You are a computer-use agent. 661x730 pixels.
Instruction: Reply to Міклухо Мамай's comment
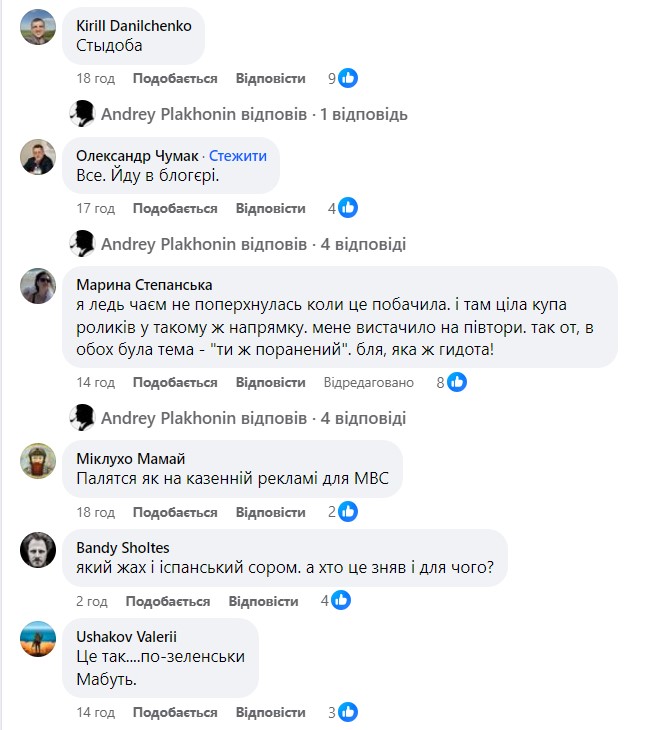270,512
